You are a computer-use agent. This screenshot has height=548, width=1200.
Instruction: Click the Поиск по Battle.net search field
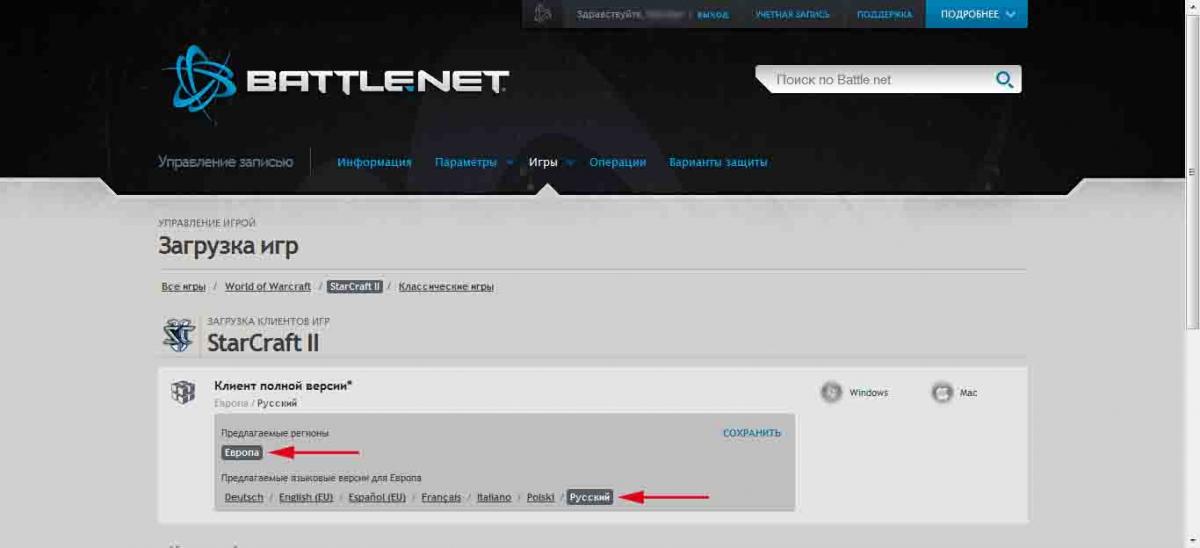[x=880, y=80]
